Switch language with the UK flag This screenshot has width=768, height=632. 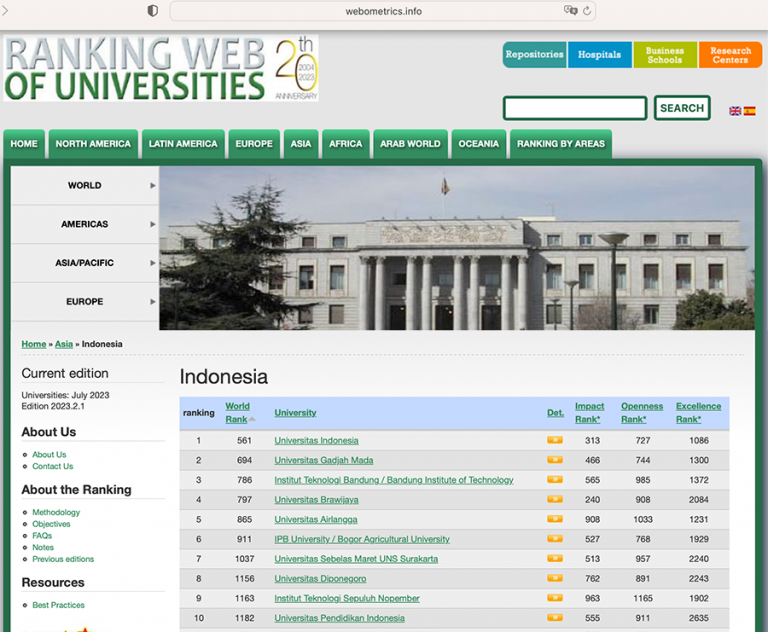[x=735, y=111]
